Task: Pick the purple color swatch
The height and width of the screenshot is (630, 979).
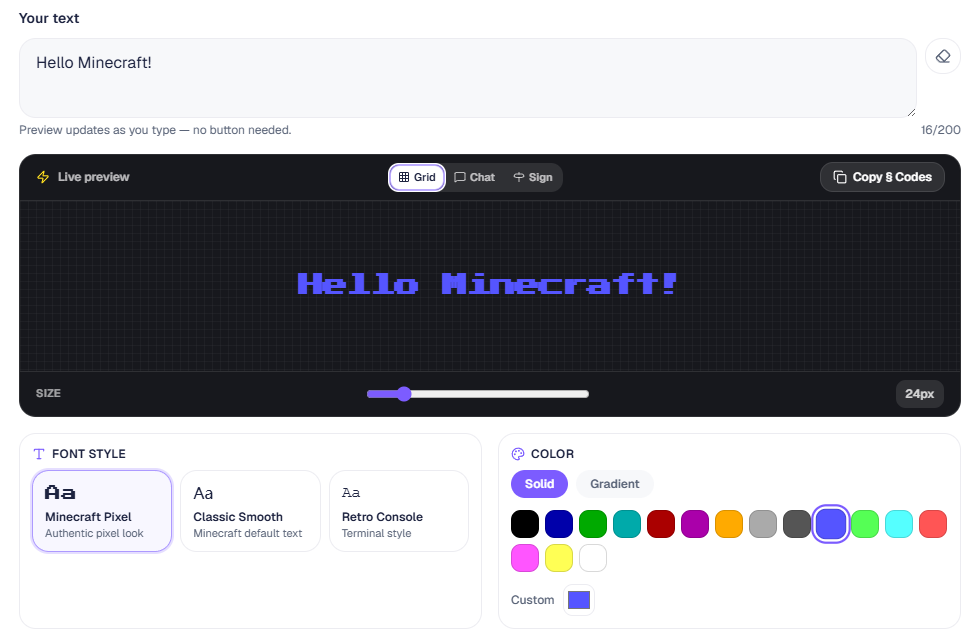Action: (x=695, y=524)
